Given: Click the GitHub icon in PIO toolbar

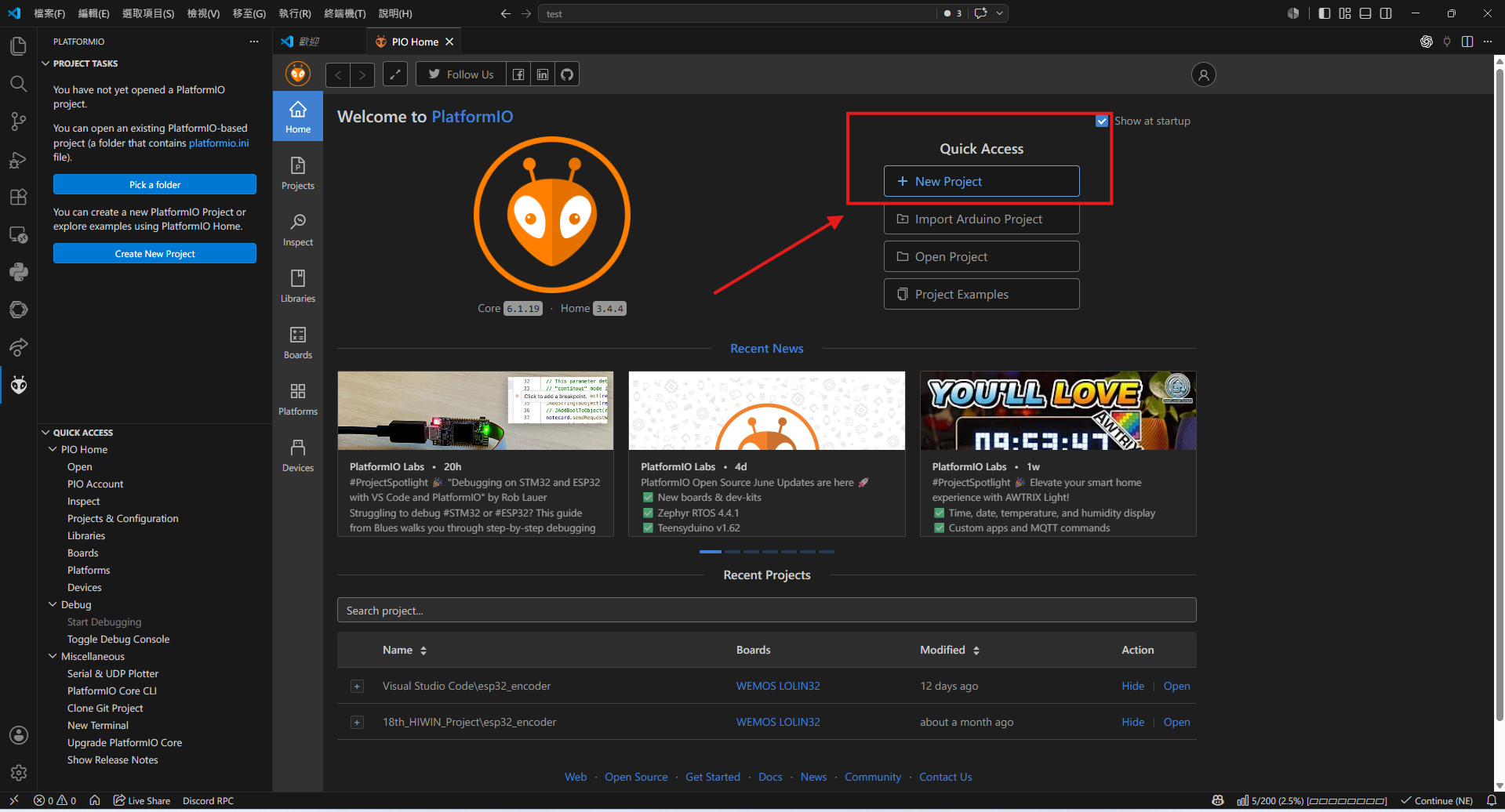Looking at the screenshot, I should (567, 74).
